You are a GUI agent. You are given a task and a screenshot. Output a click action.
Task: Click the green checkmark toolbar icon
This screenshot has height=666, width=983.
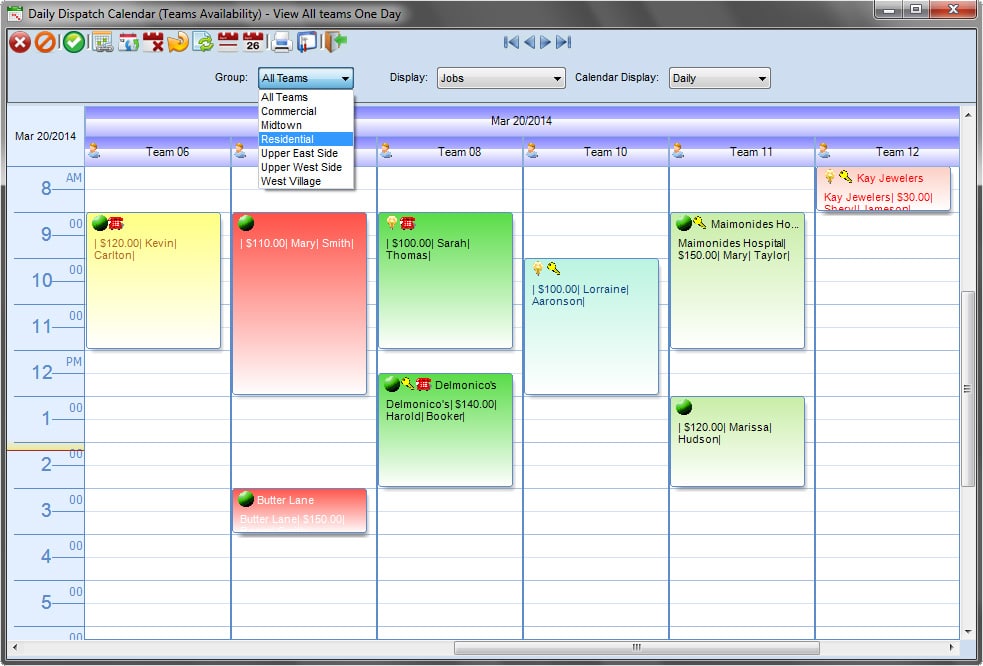pyautogui.click(x=74, y=43)
